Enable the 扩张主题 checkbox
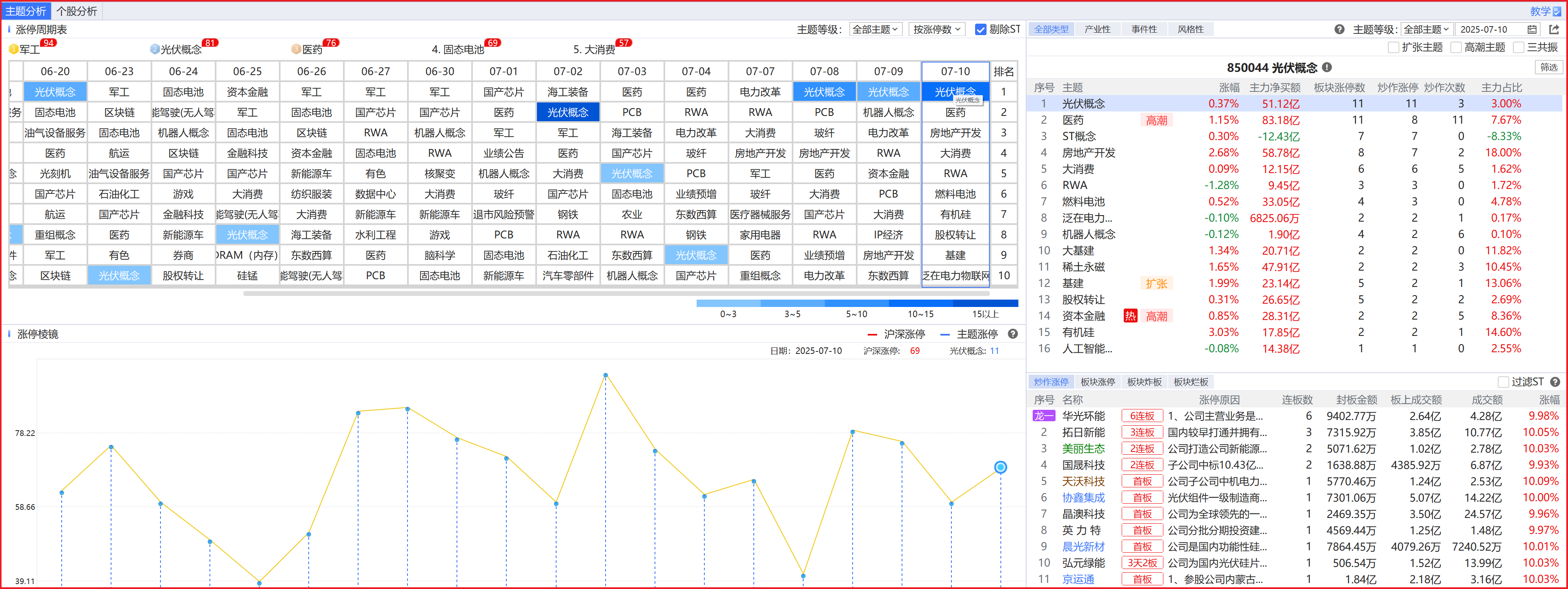 [x=1393, y=47]
